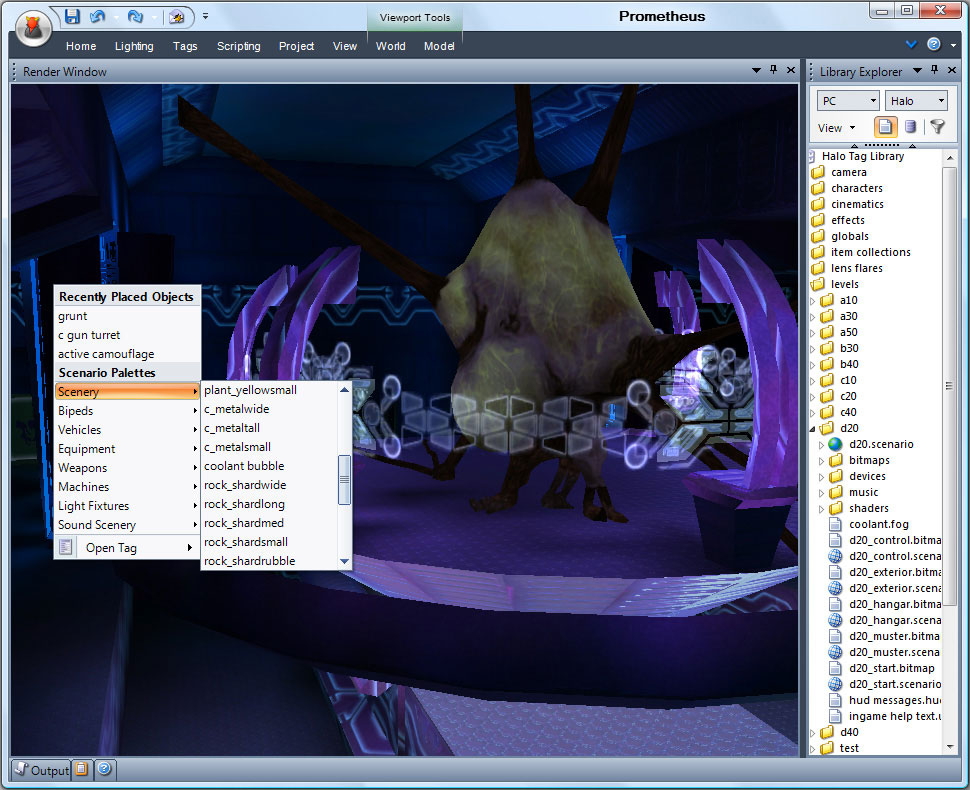
Task: Expand the d40 level folder
Action: [x=813, y=732]
